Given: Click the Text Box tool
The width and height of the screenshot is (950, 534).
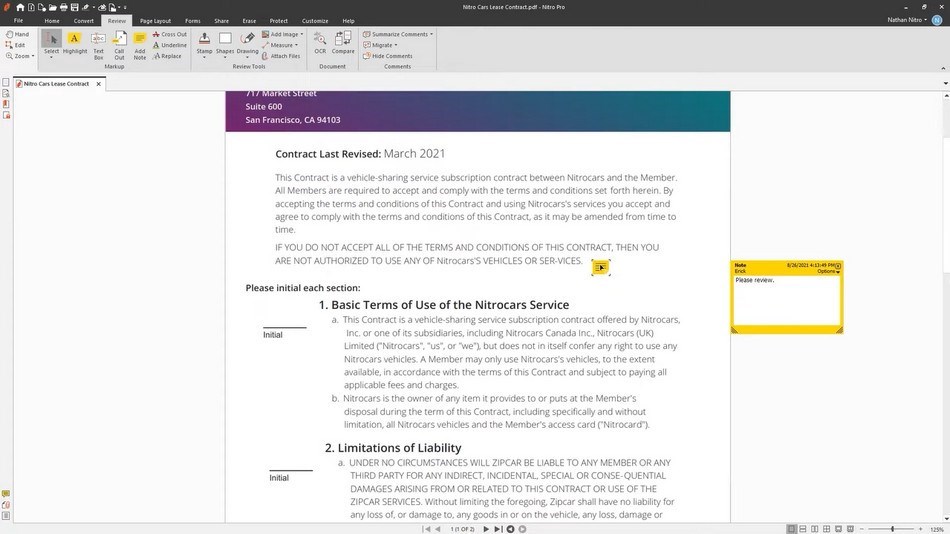Looking at the screenshot, I should 98,43.
